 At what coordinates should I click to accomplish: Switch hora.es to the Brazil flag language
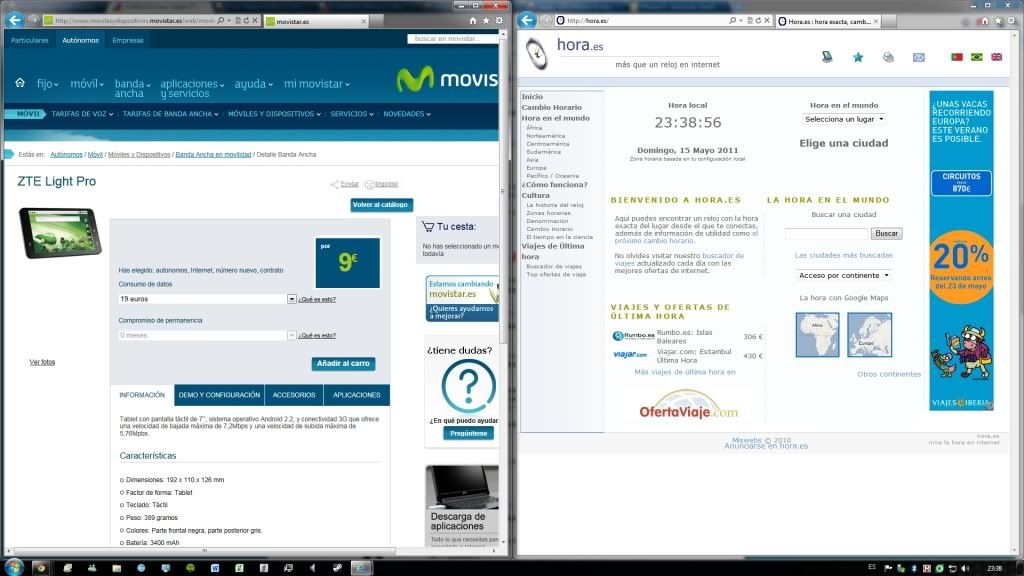pyautogui.click(x=977, y=57)
